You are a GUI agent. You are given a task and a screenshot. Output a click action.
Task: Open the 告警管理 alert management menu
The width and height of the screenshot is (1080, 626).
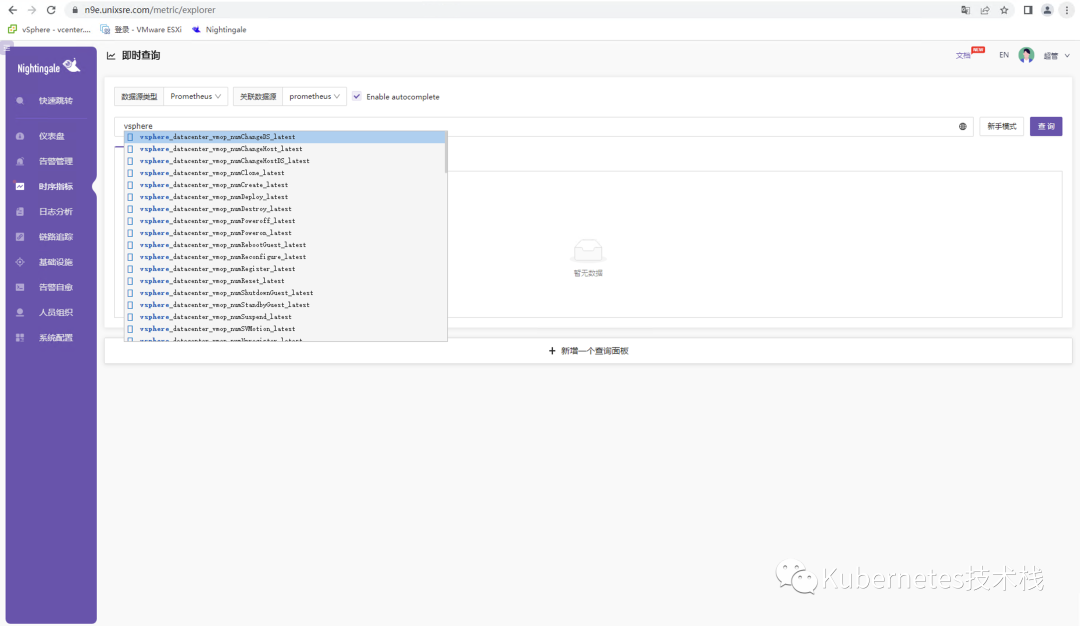(x=50, y=161)
